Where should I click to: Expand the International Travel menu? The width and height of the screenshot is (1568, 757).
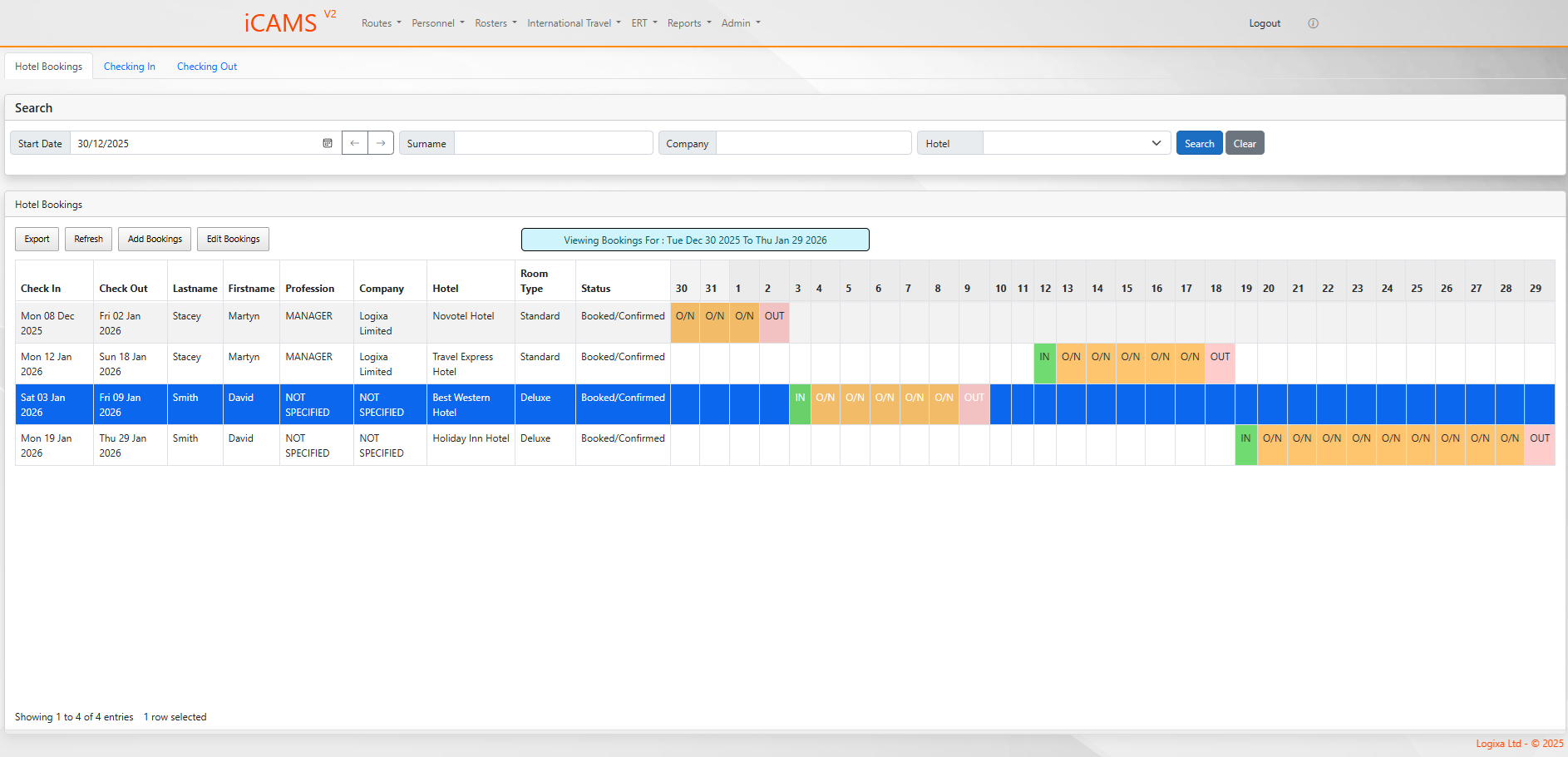point(573,23)
